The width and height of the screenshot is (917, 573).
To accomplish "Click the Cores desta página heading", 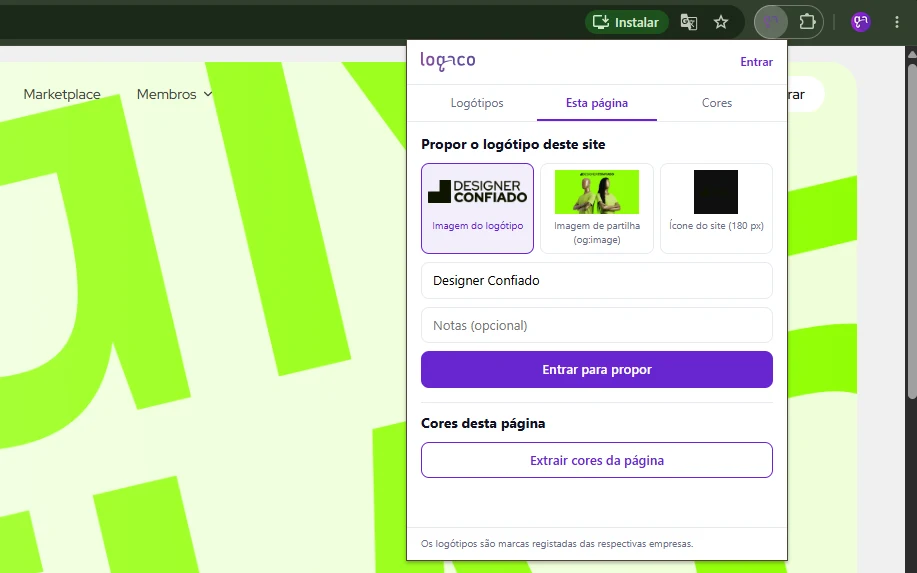I will (x=483, y=423).
